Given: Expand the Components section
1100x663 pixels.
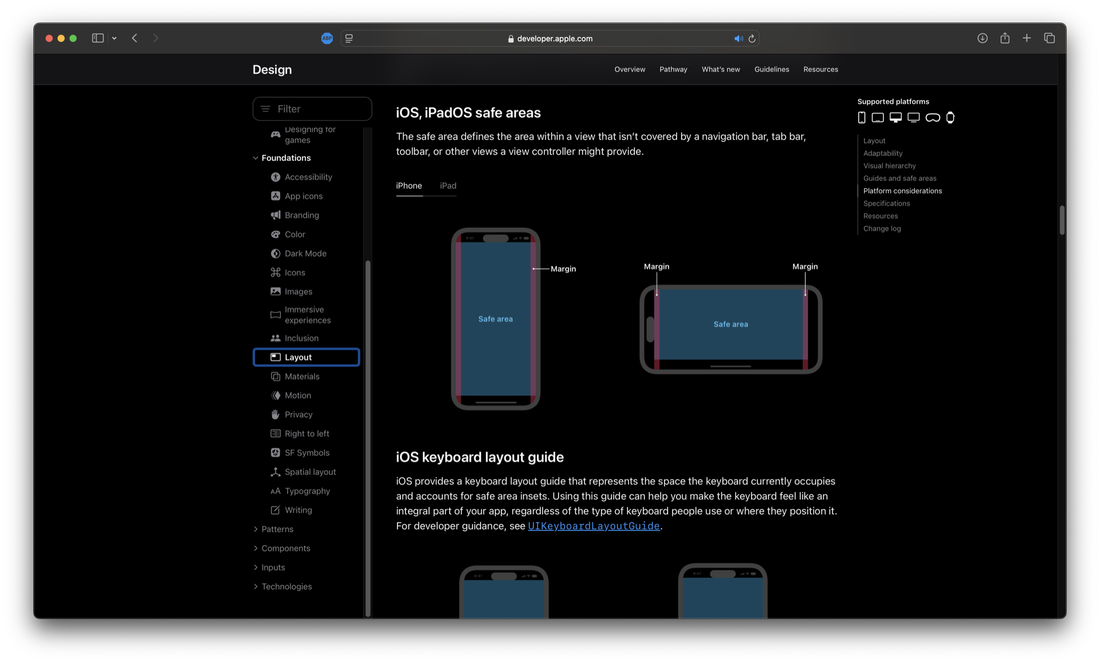Looking at the screenshot, I should 255,548.
